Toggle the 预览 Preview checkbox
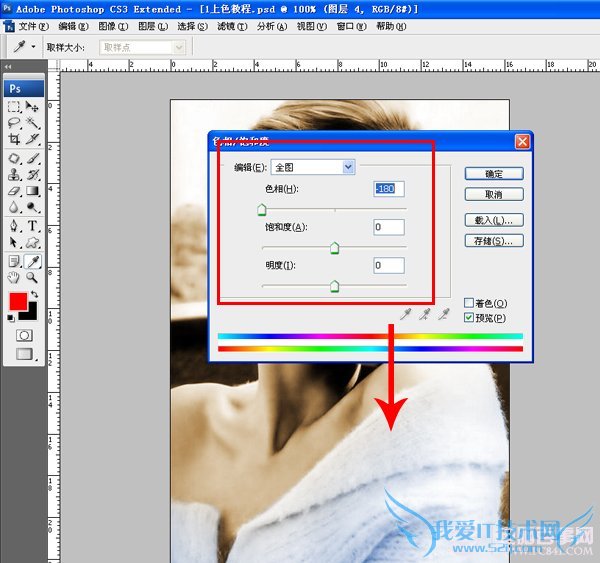 469,317
